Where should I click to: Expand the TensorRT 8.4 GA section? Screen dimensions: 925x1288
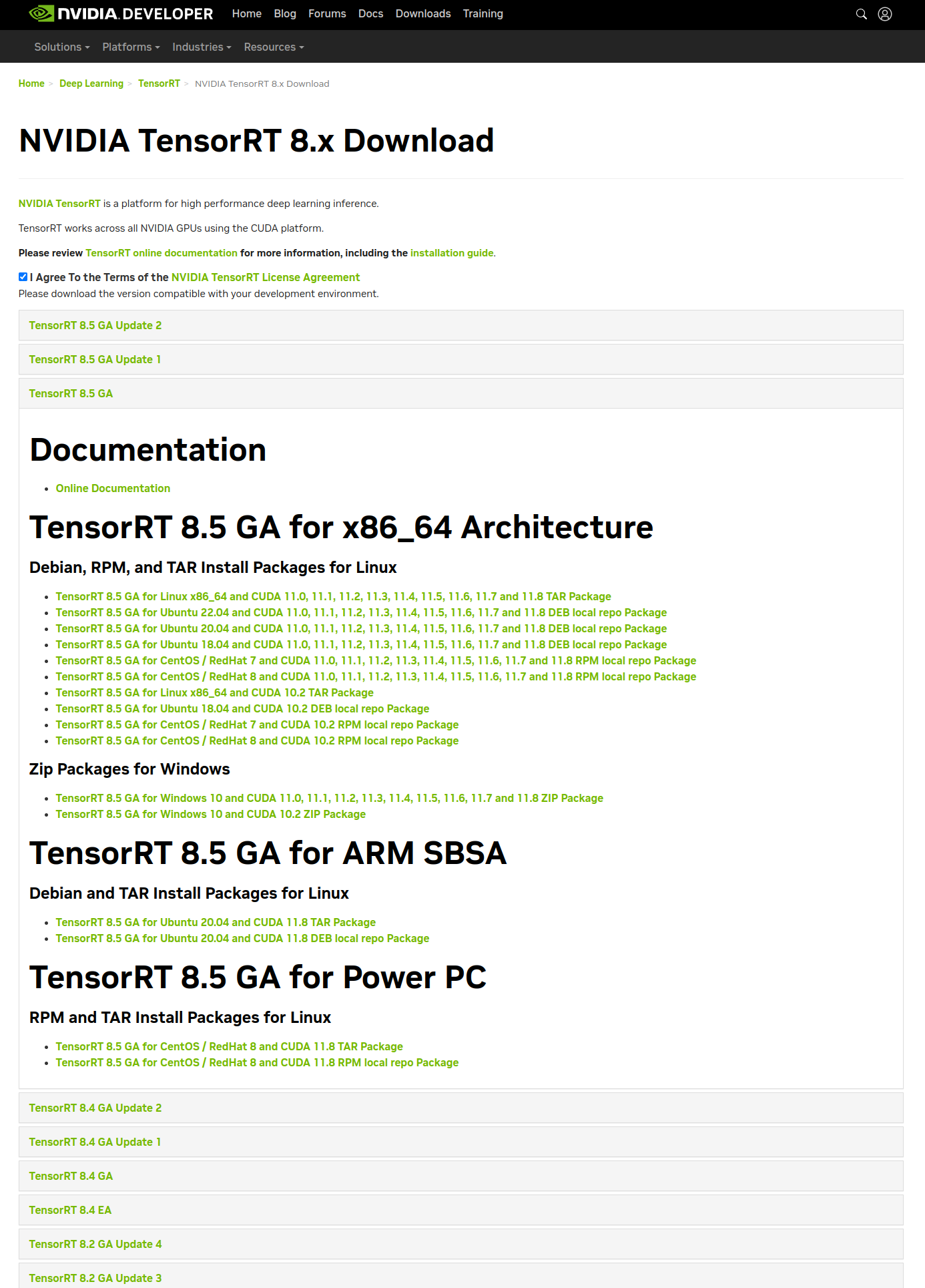pos(461,1176)
